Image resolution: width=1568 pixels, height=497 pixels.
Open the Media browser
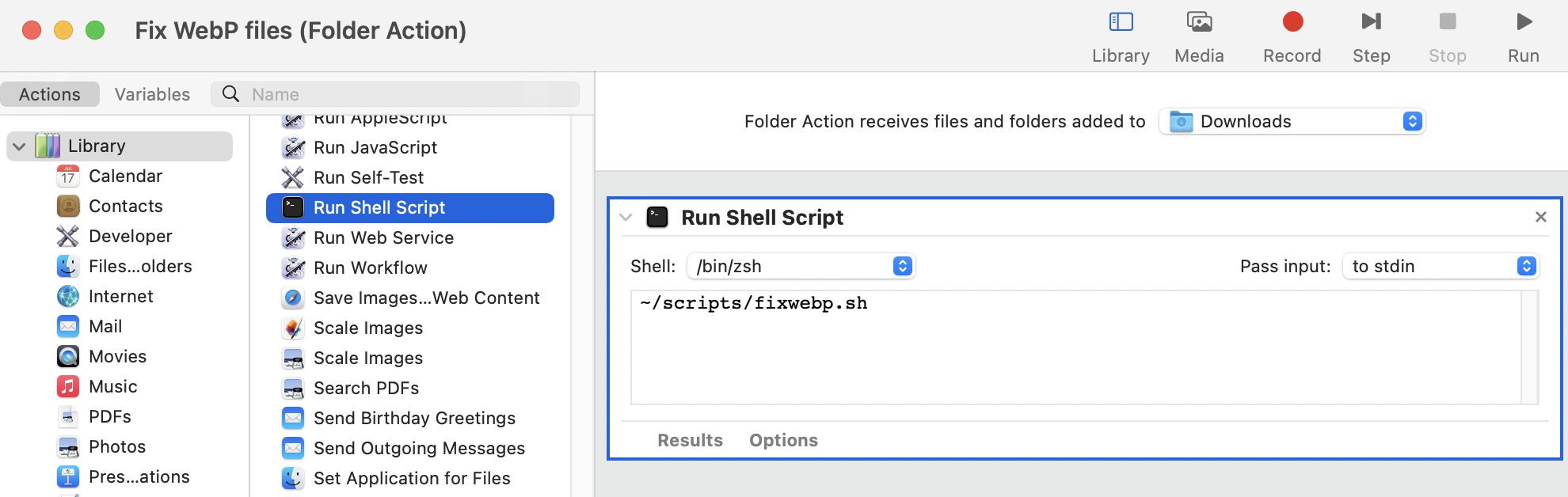coord(1199,22)
